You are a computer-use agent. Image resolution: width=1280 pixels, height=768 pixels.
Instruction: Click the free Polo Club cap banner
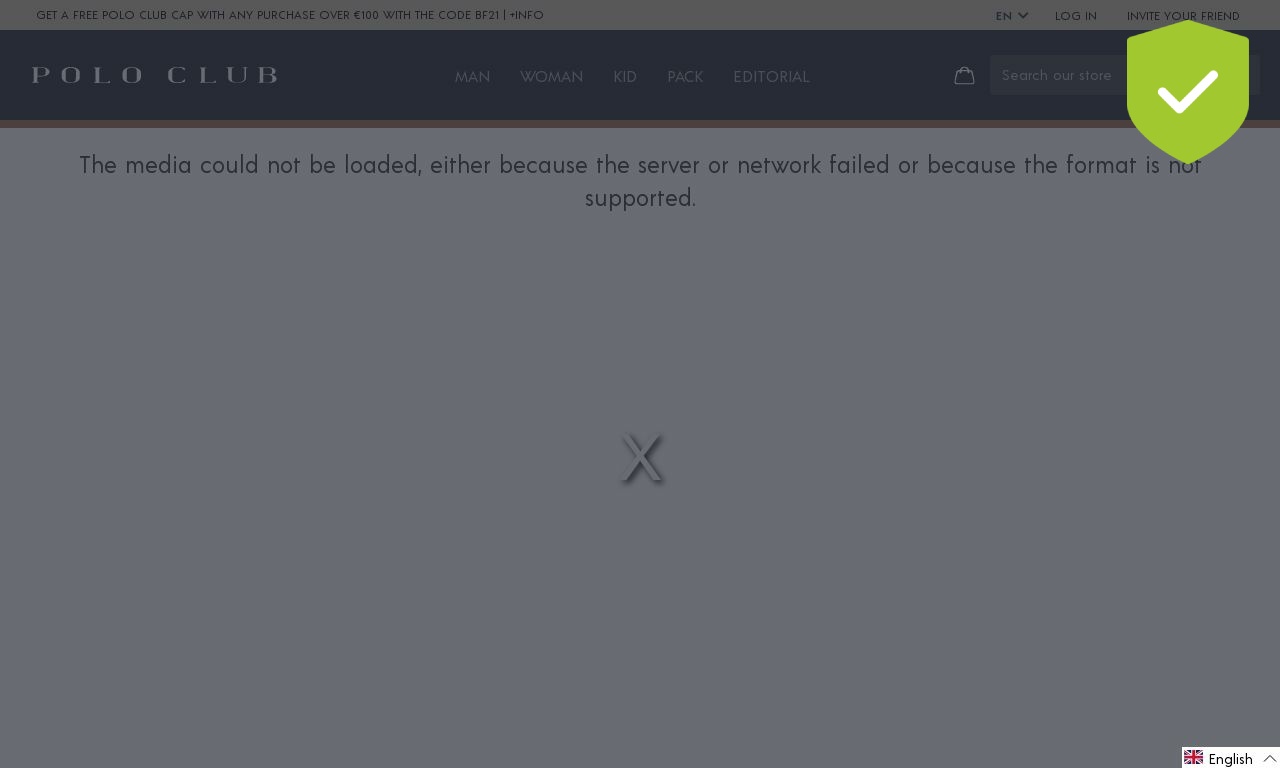(268, 15)
